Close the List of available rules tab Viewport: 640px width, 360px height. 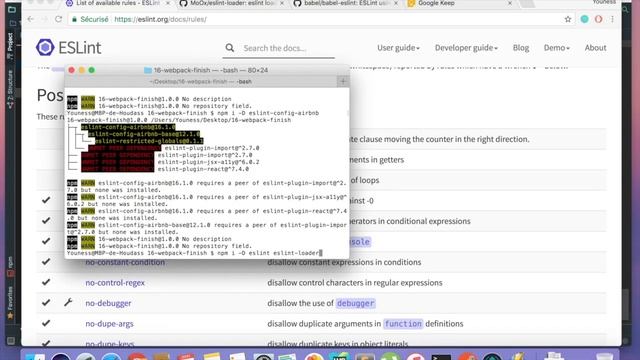168,3
